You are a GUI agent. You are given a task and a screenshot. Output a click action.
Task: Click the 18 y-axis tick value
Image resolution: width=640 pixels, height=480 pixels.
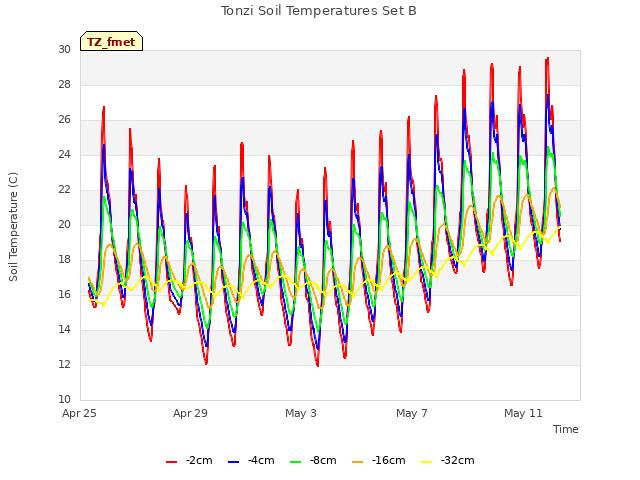64,260
